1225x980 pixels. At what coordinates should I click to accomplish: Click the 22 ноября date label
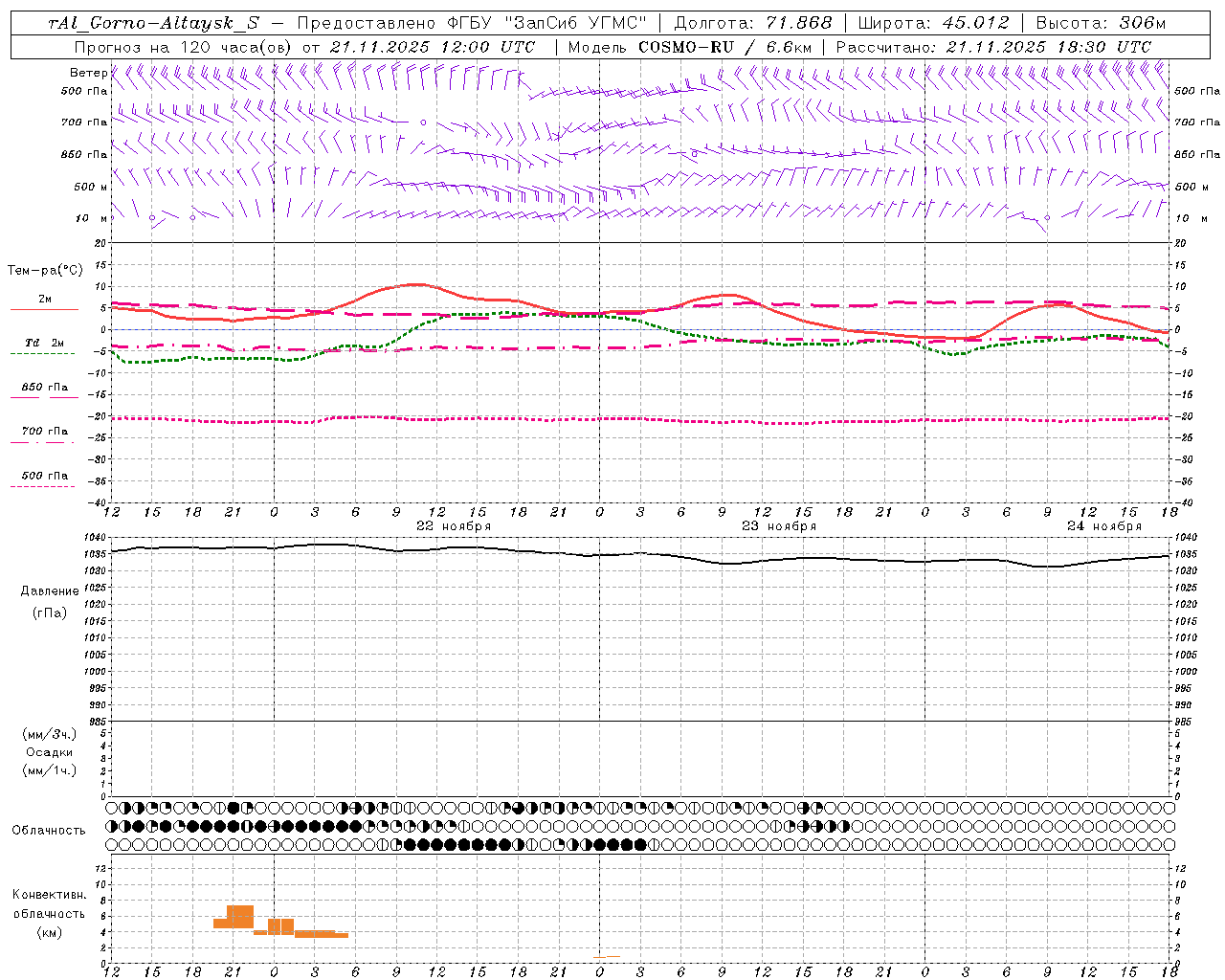[454, 526]
